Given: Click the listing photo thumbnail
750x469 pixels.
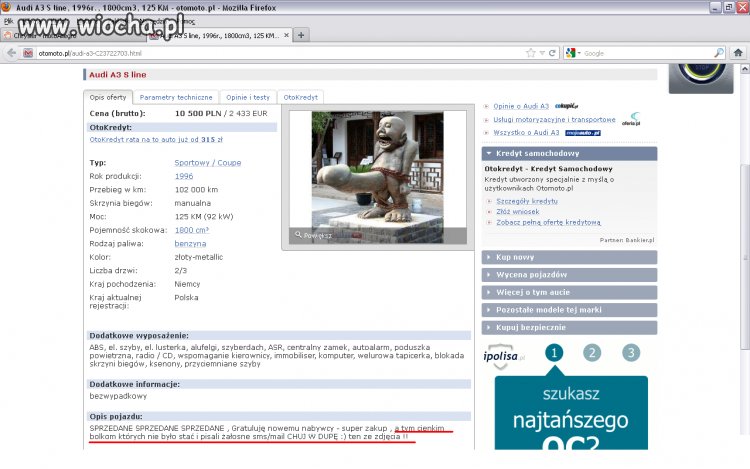Looking at the screenshot, I should (x=377, y=177).
